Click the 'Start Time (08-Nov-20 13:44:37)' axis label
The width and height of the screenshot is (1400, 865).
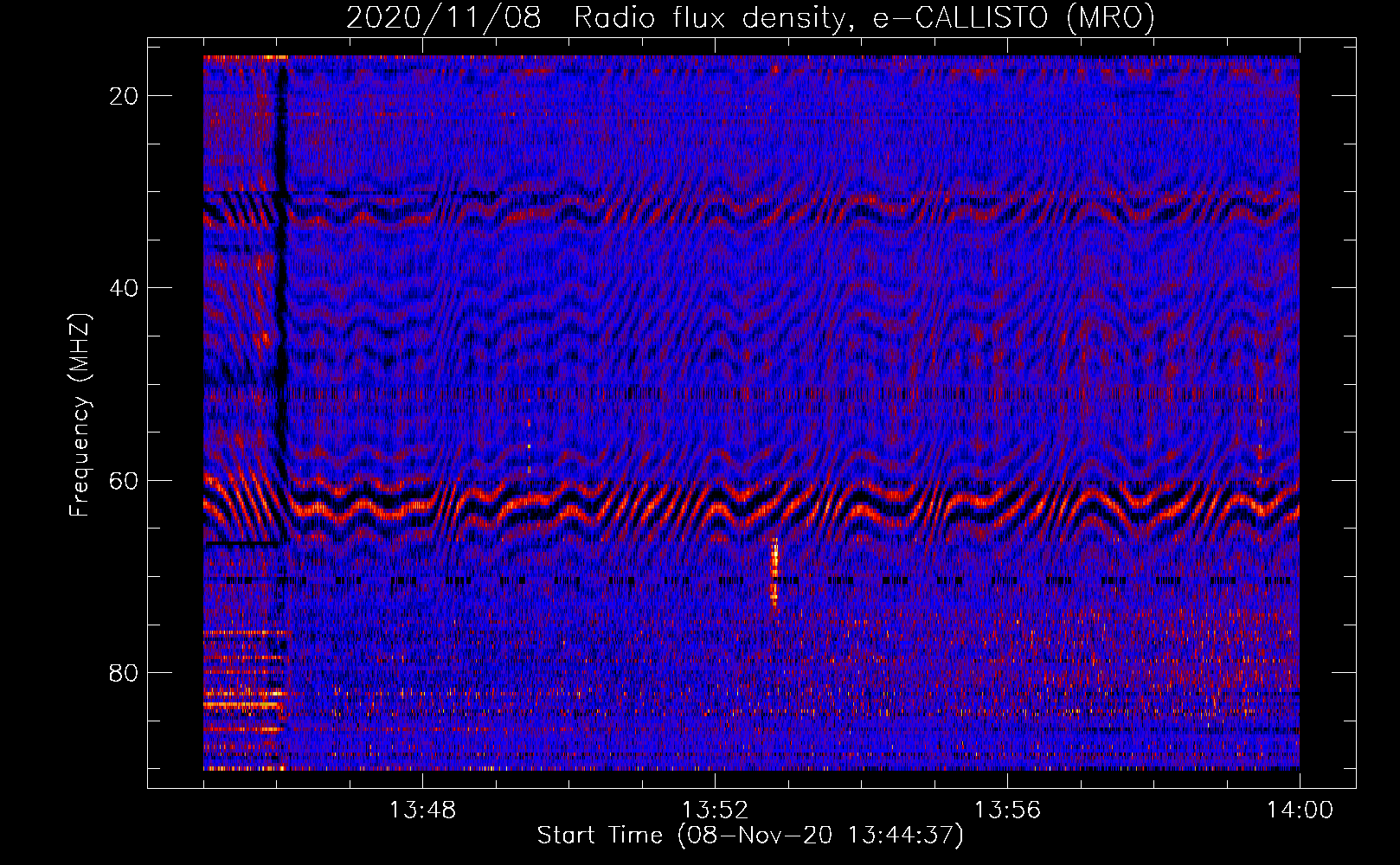pyautogui.click(x=750, y=836)
